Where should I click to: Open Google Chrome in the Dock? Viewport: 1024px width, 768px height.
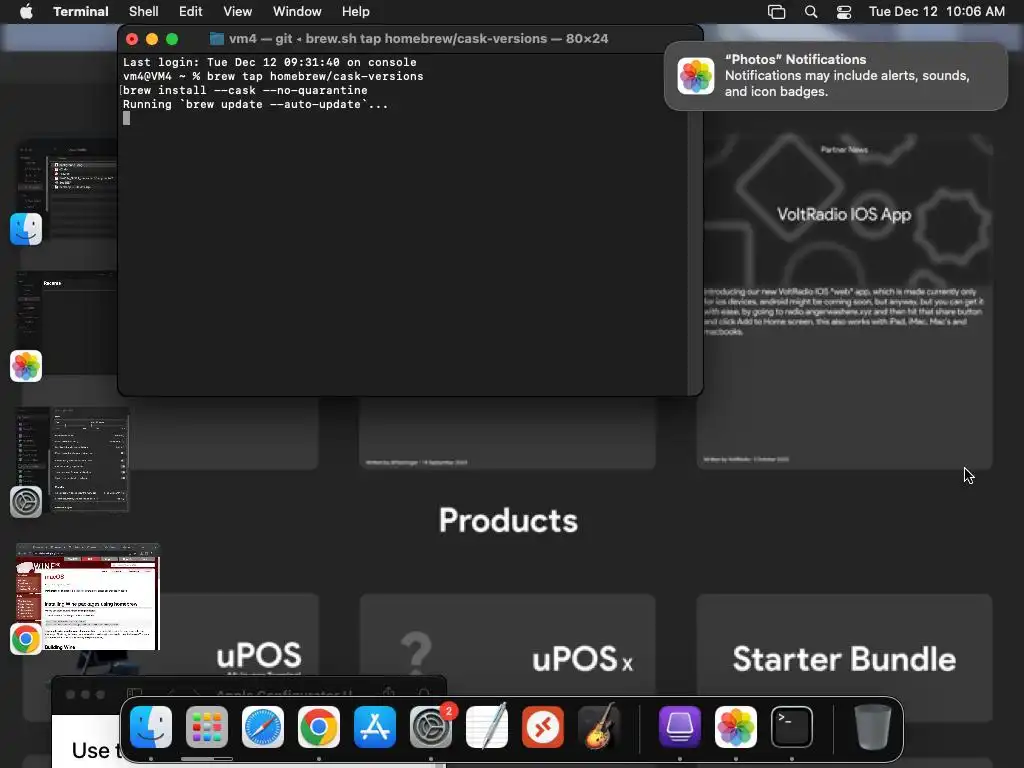coord(319,727)
